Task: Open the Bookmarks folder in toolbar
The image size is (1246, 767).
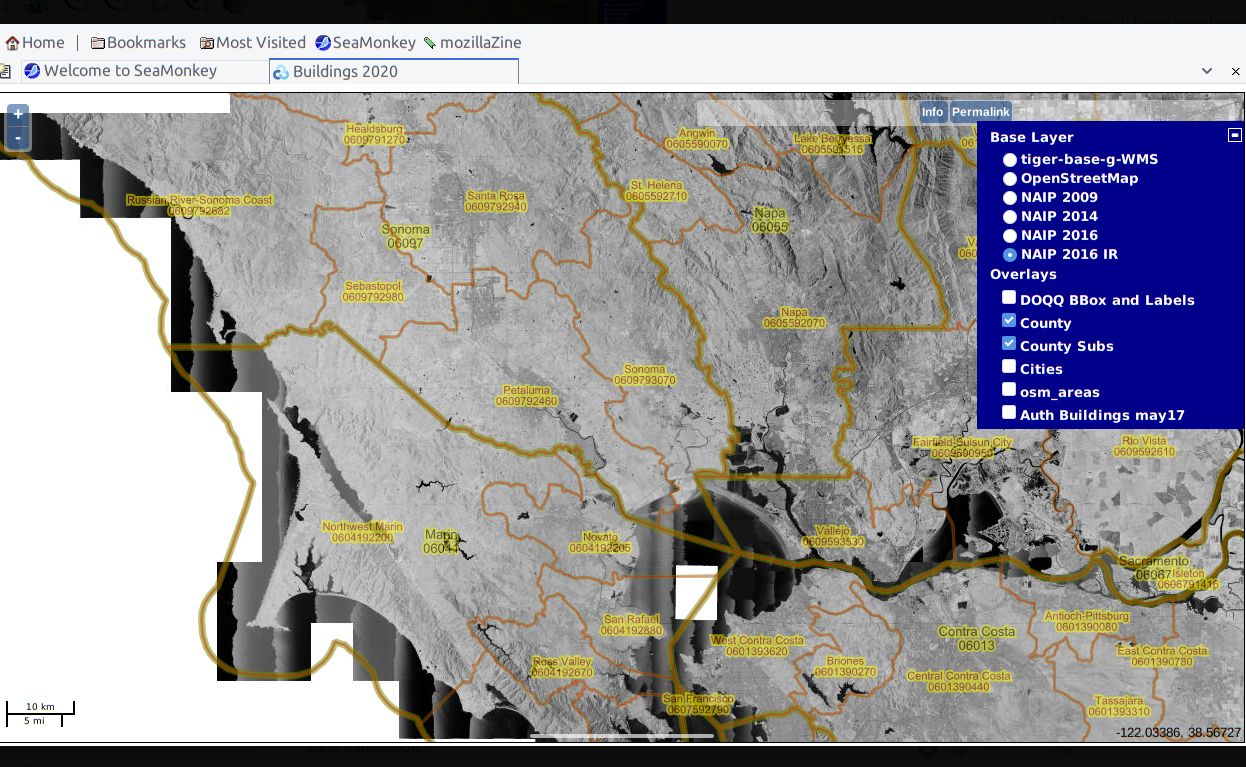Action: [138, 43]
